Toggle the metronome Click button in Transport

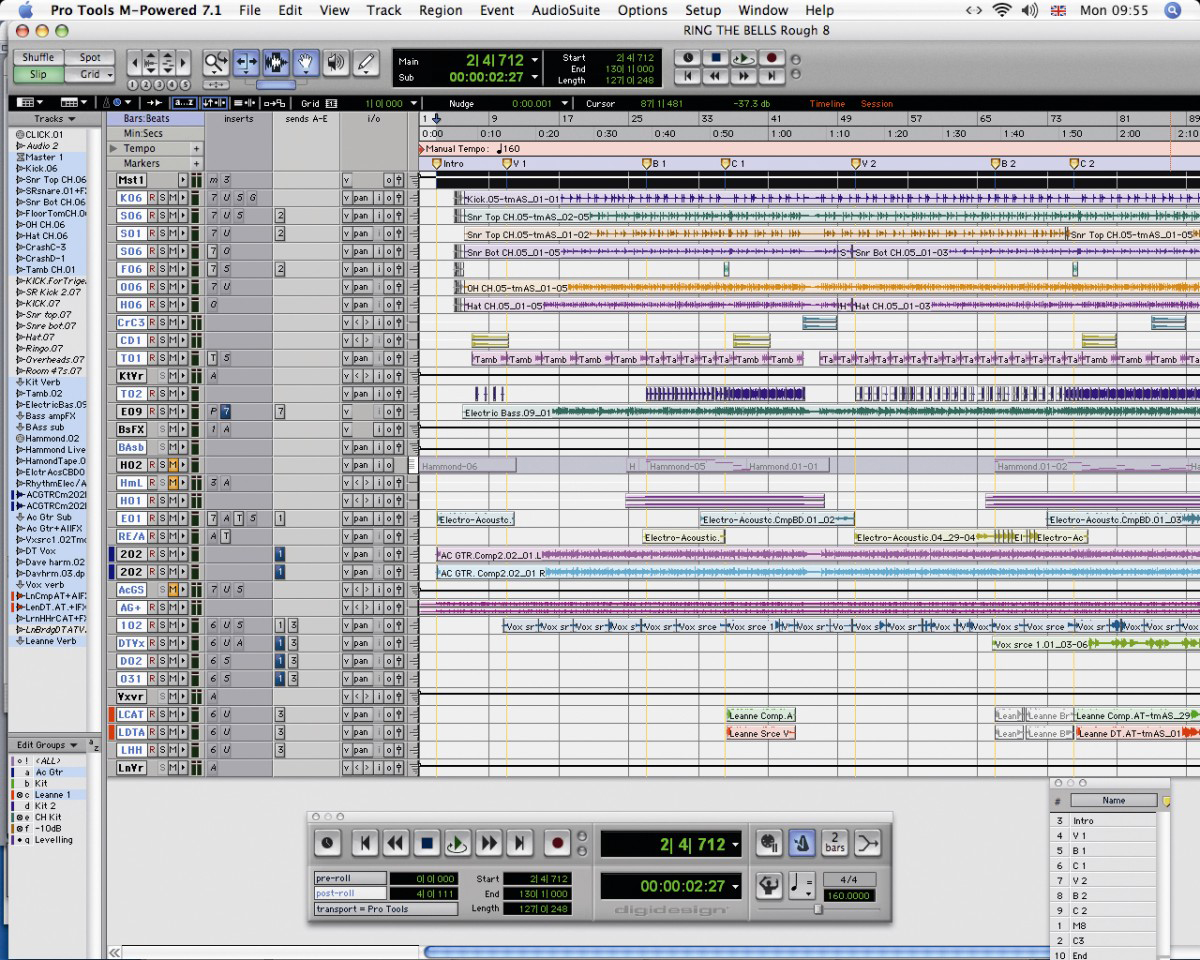click(x=802, y=843)
